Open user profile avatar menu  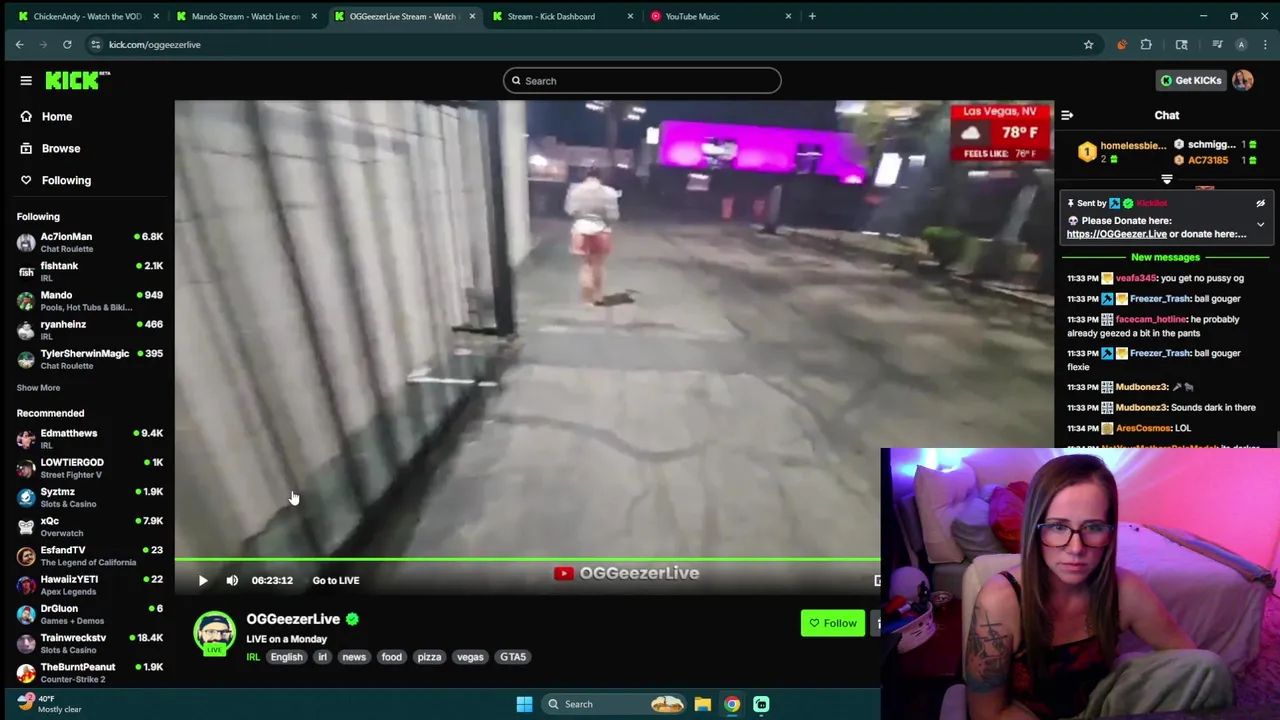pos(1243,80)
